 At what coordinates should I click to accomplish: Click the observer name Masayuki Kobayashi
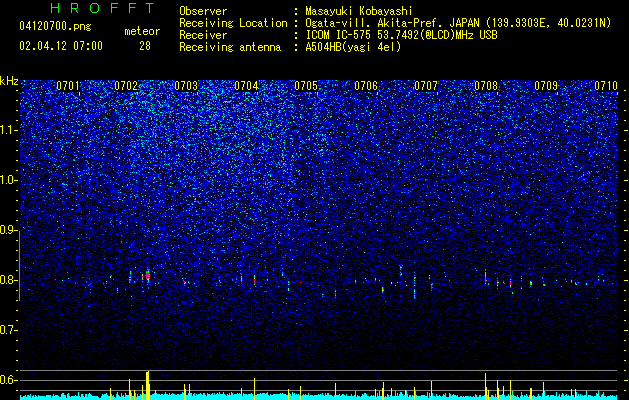pos(358,11)
